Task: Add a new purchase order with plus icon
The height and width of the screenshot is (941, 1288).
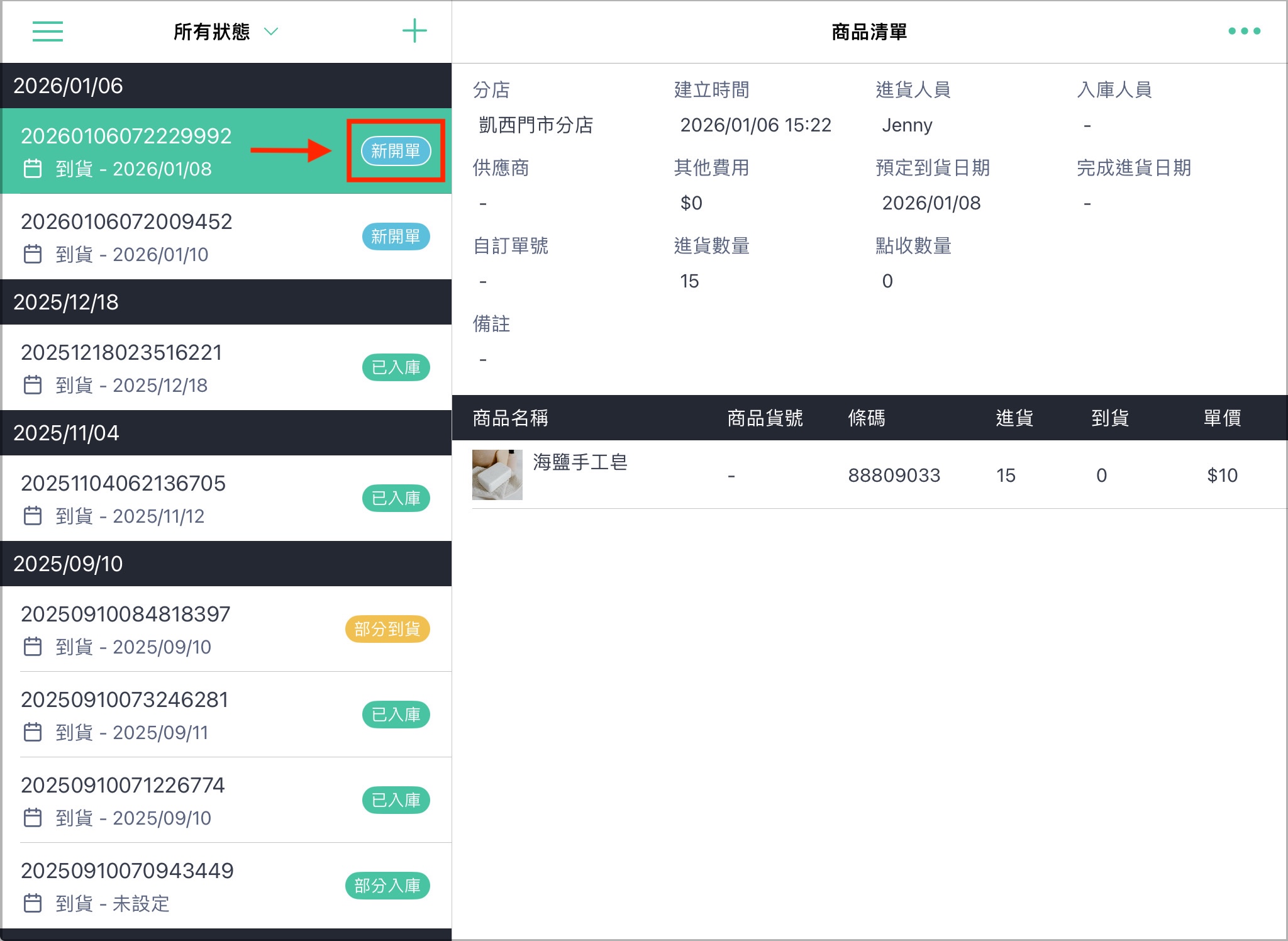Action: pyautogui.click(x=414, y=31)
